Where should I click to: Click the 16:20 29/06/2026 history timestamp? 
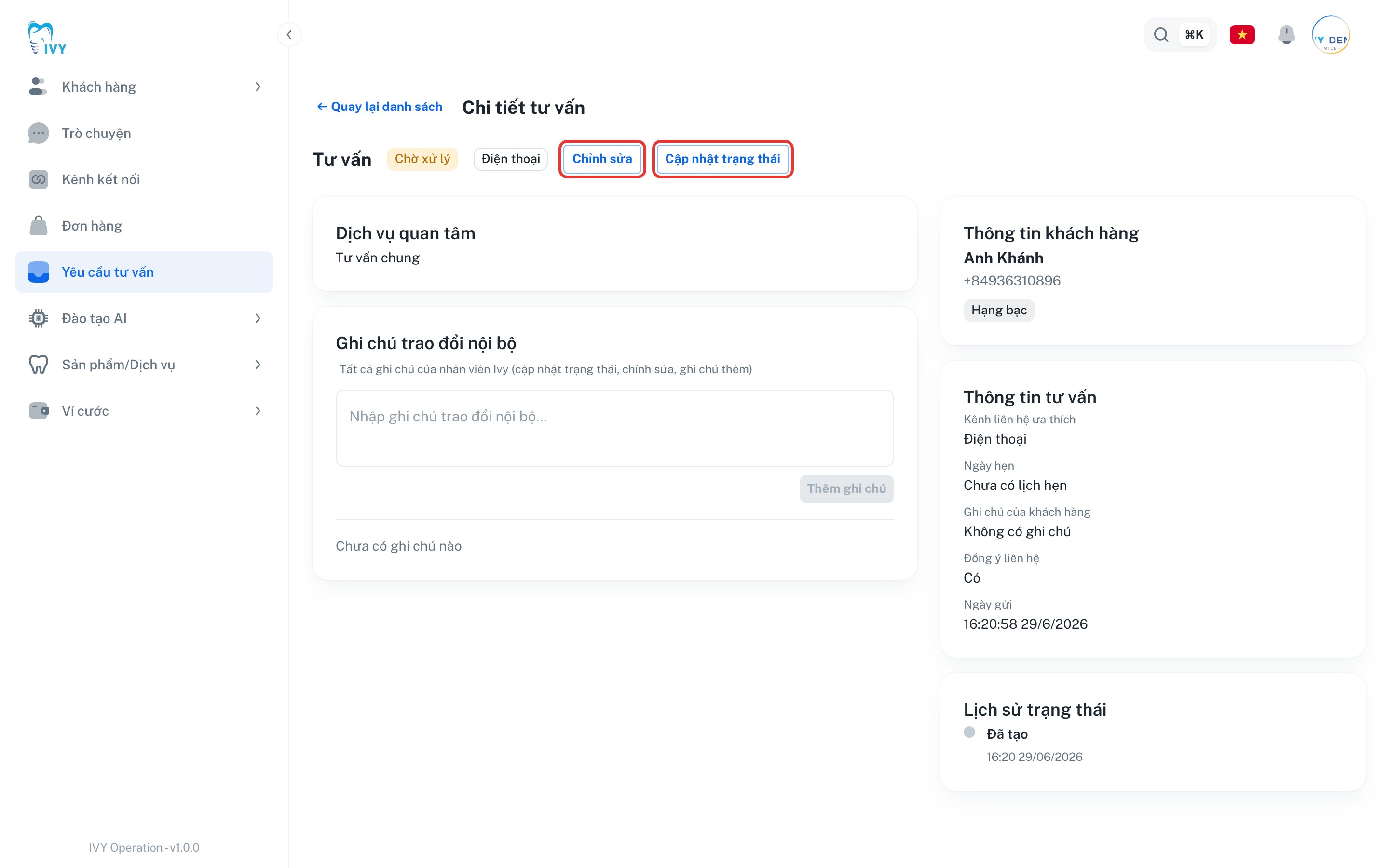point(1035,757)
